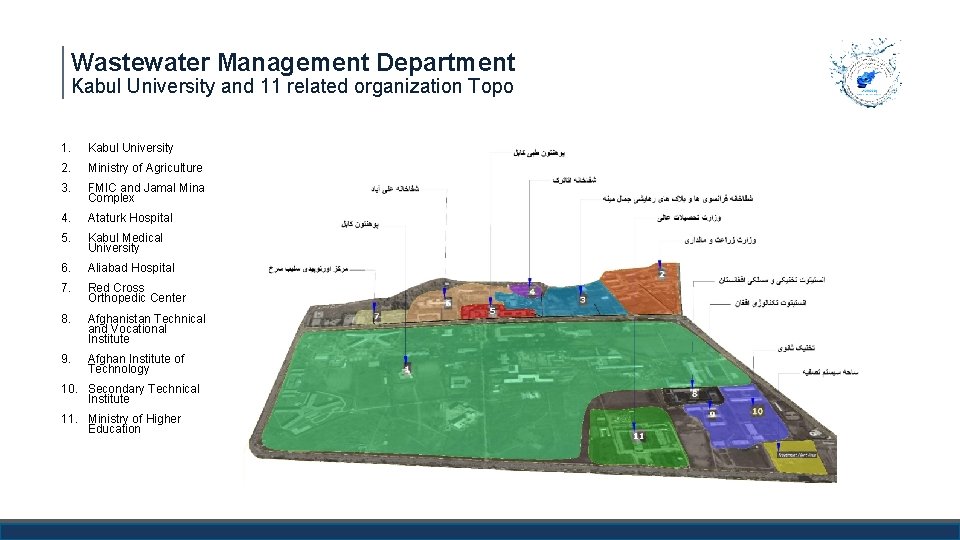Click map marker 1 in the large green zone

coord(407,369)
